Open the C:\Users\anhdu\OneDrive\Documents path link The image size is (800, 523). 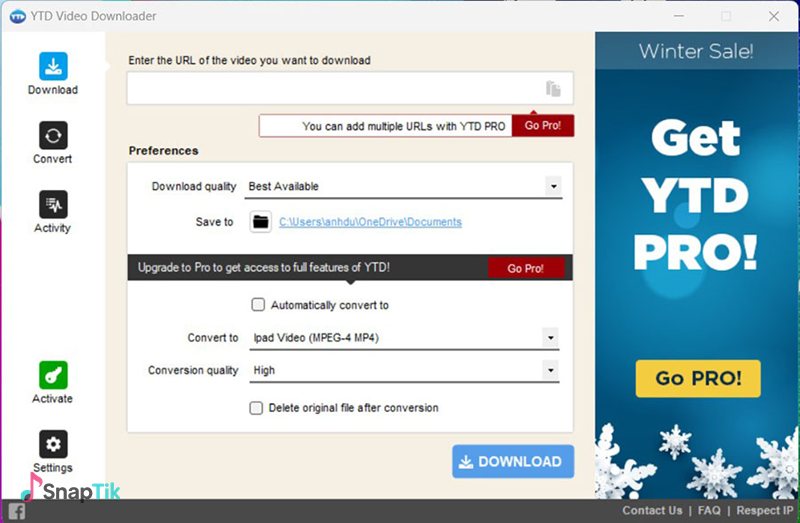[x=370, y=222]
